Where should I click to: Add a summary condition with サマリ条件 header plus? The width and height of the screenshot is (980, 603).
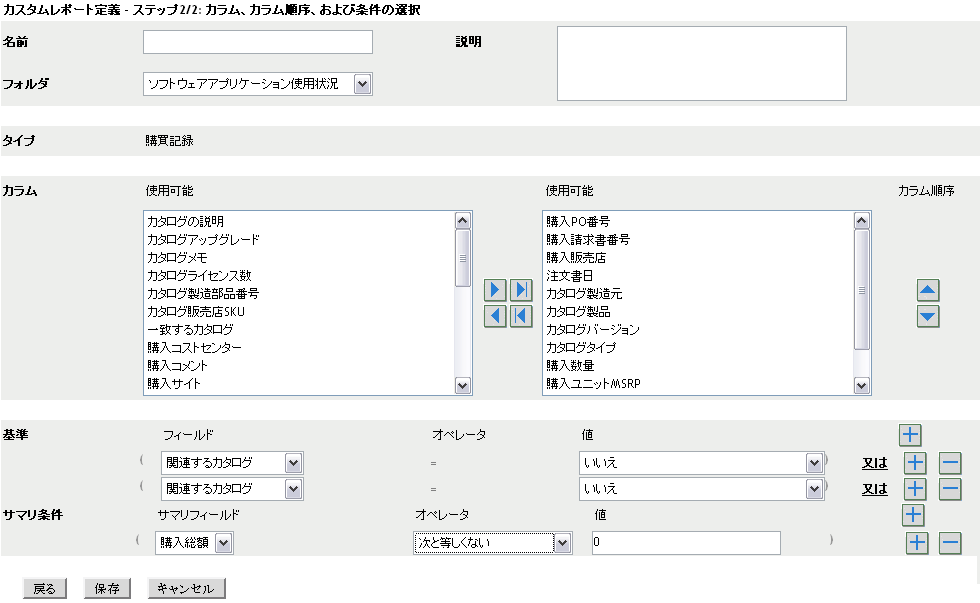pos(912,515)
